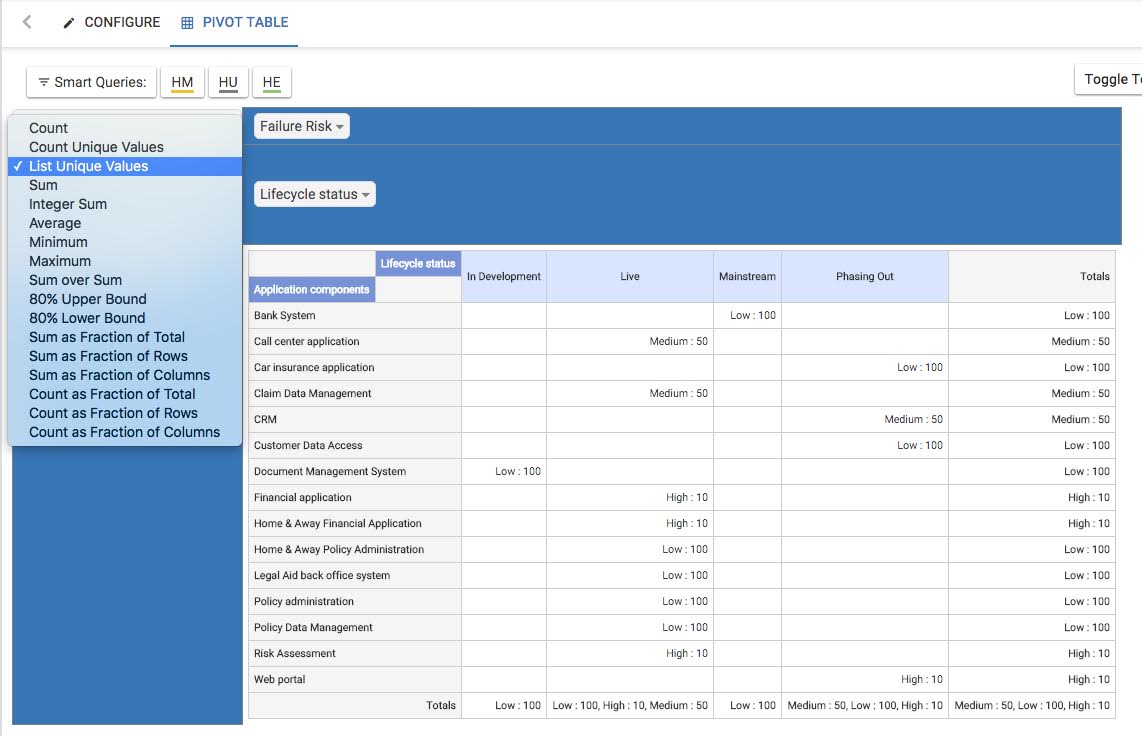Click the Phasing Out column header
This screenshot has width=1142, height=736.
(x=864, y=276)
